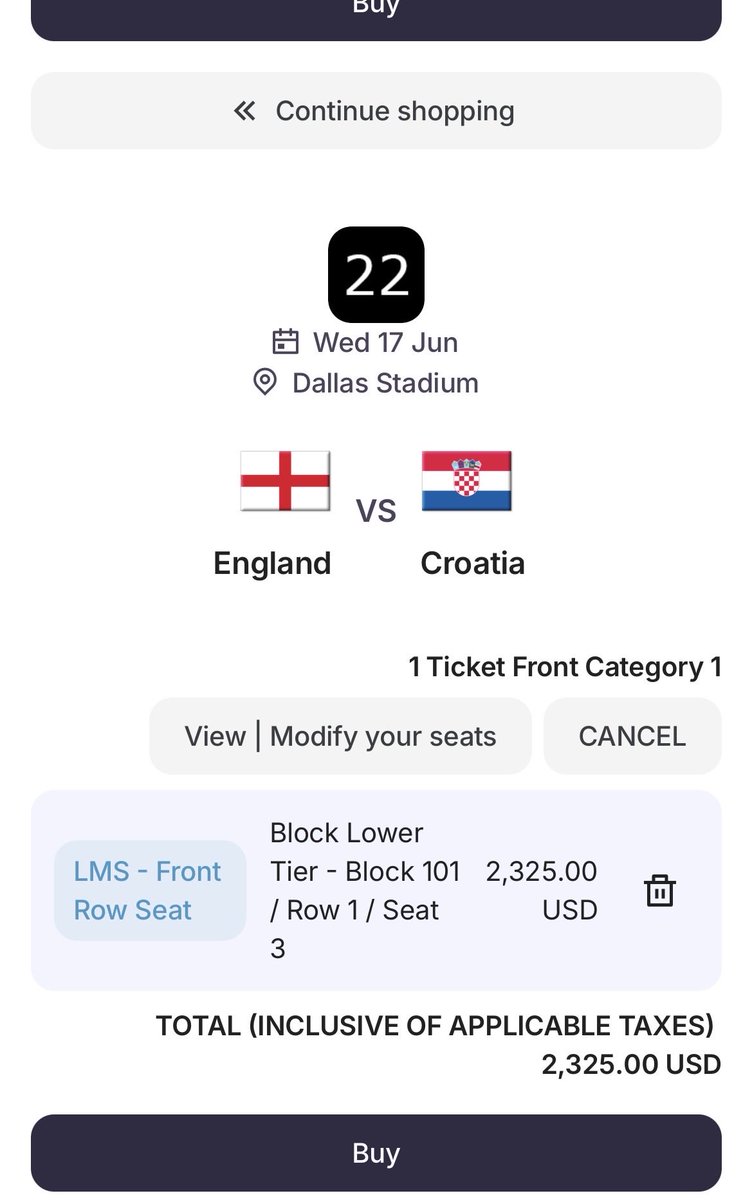This screenshot has height=1200, width=752.
Task: Click the Dallas Stadium venue text
Action: (385, 383)
